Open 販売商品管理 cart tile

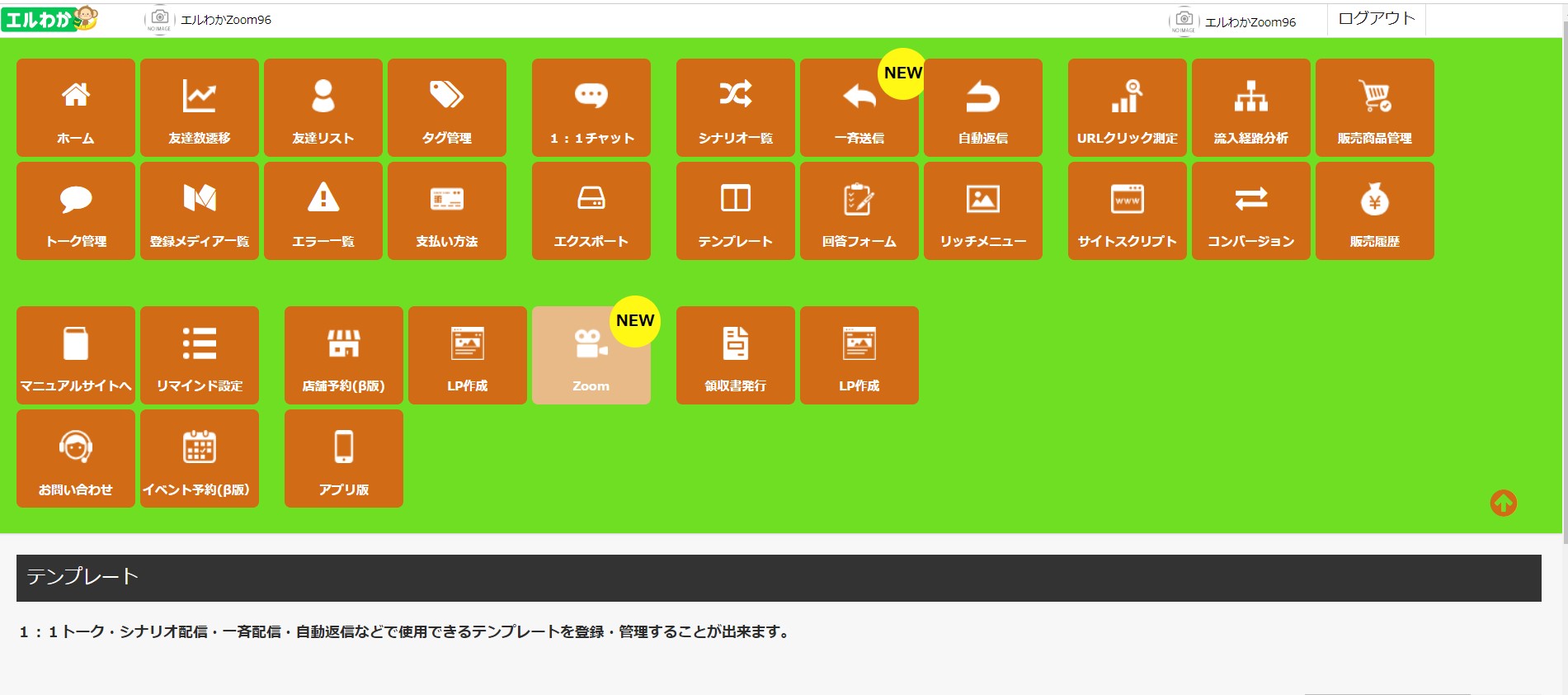coord(1375,107)
